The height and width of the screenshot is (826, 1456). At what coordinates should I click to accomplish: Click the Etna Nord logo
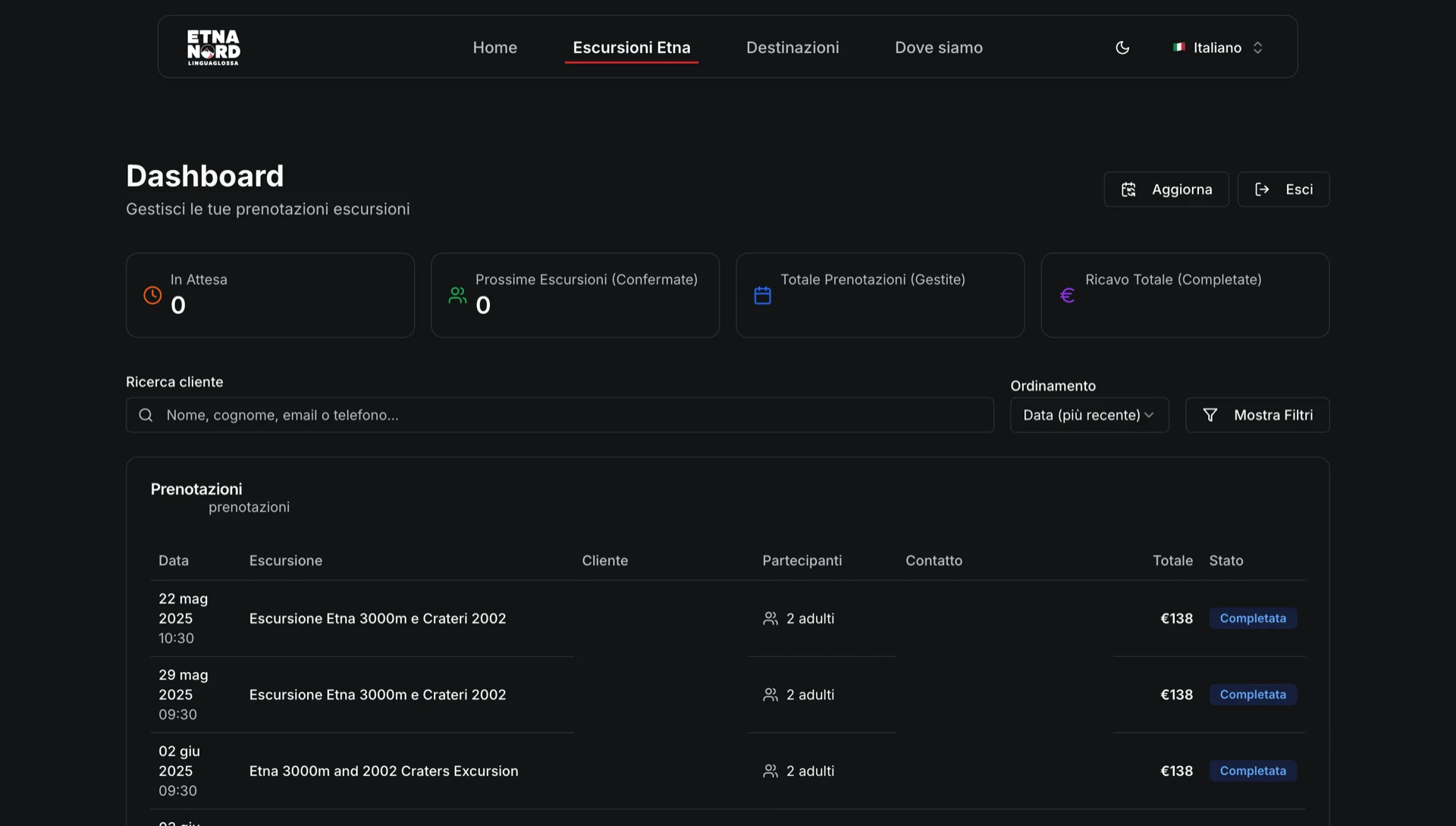click(213, 47)
